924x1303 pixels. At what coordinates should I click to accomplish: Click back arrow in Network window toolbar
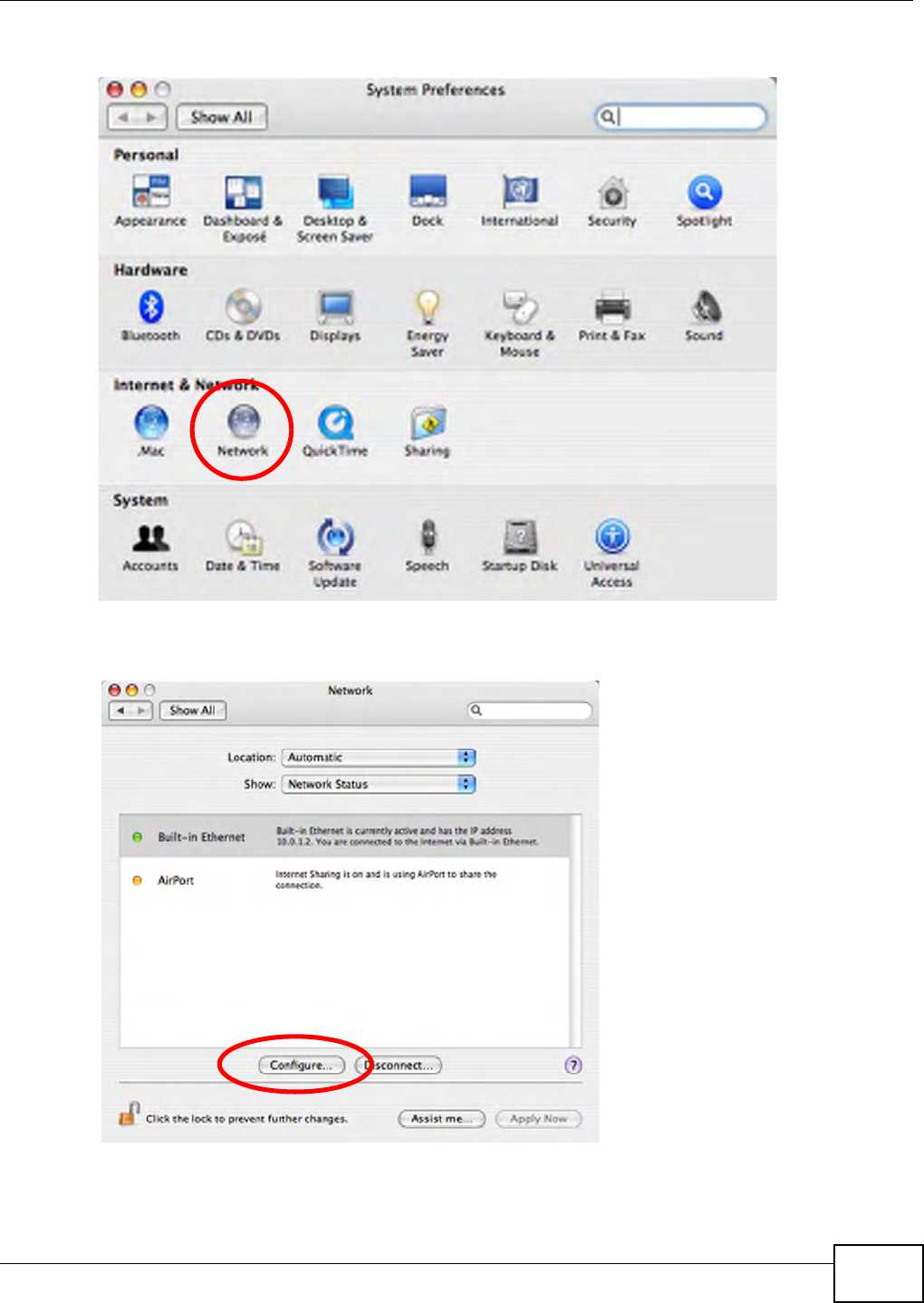(120, 710)
